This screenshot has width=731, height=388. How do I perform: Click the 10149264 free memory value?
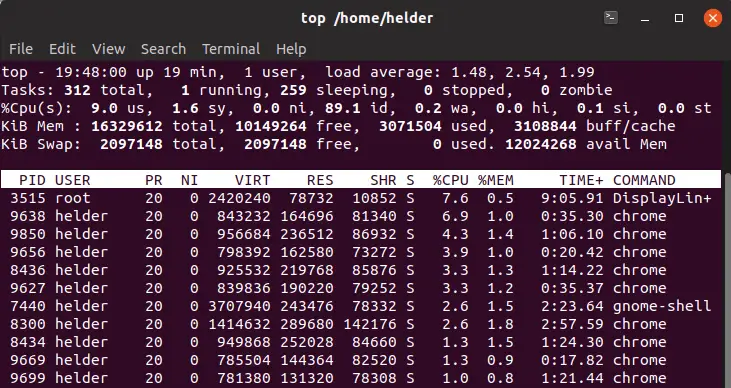pos(271,126)
